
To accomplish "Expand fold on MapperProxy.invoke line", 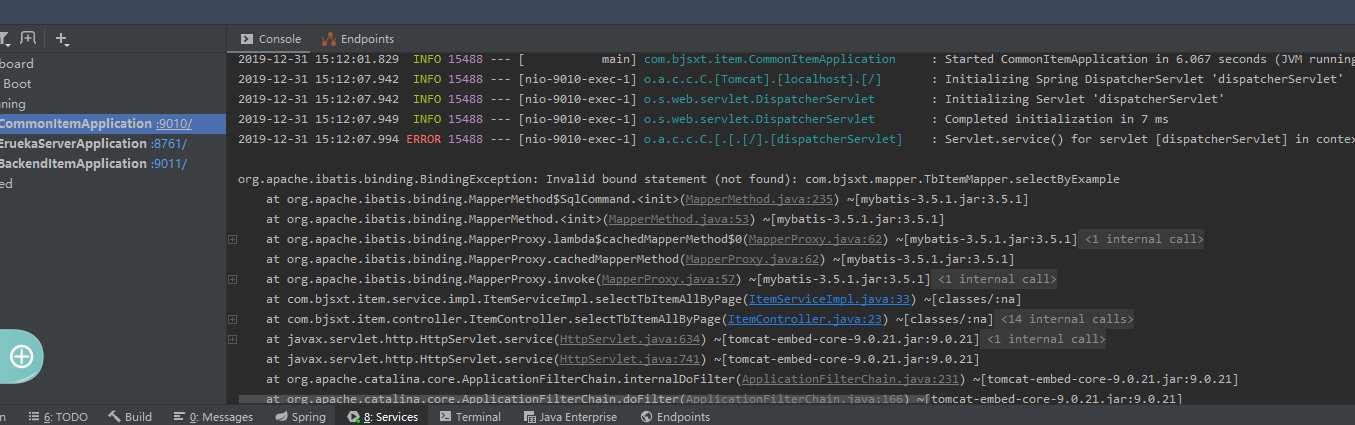I will coord(232,280).
